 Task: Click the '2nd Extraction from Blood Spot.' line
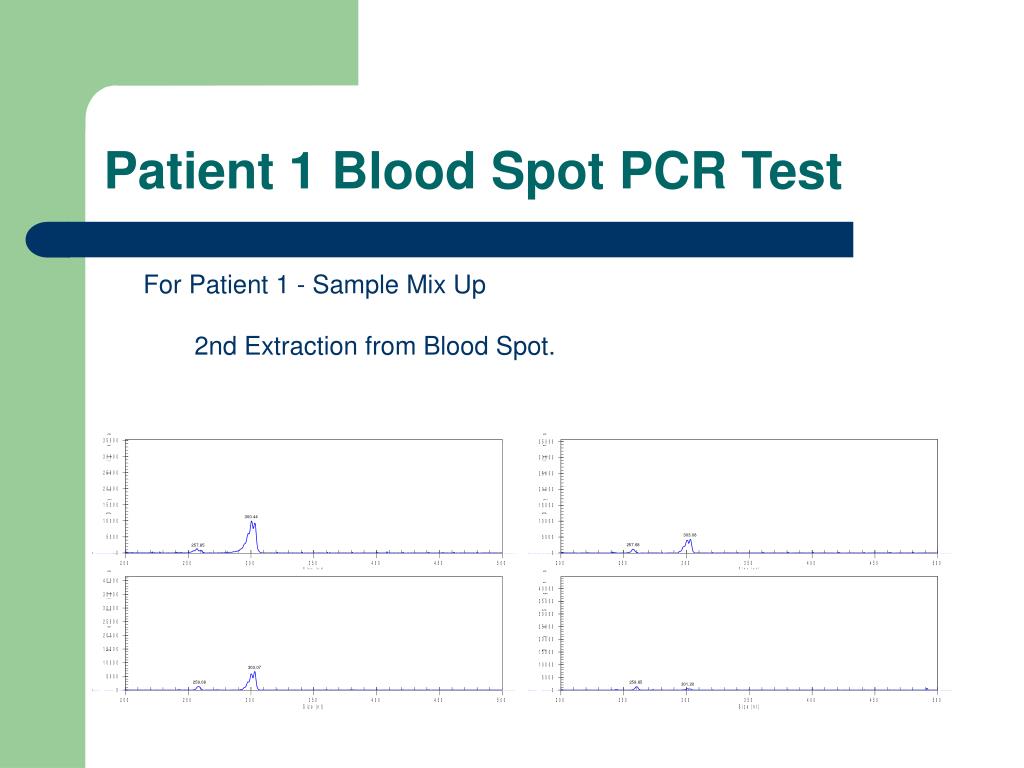pyautogui.click(x=374, y=346)
